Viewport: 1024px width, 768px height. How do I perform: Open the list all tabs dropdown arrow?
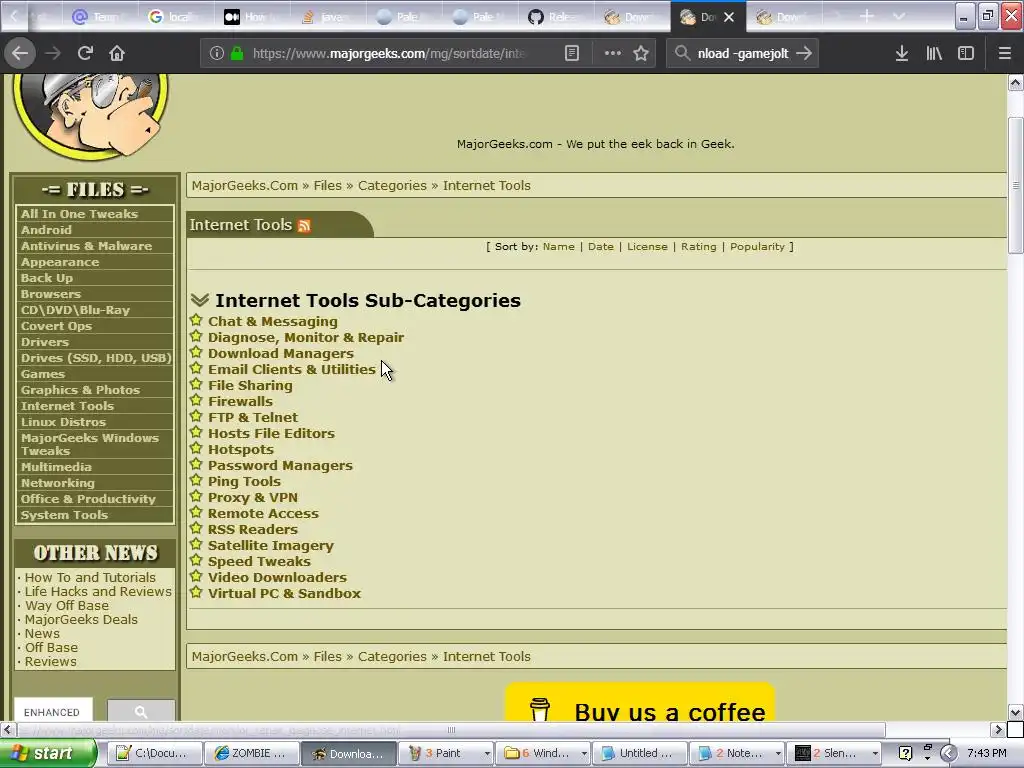(x=899, y=16)
